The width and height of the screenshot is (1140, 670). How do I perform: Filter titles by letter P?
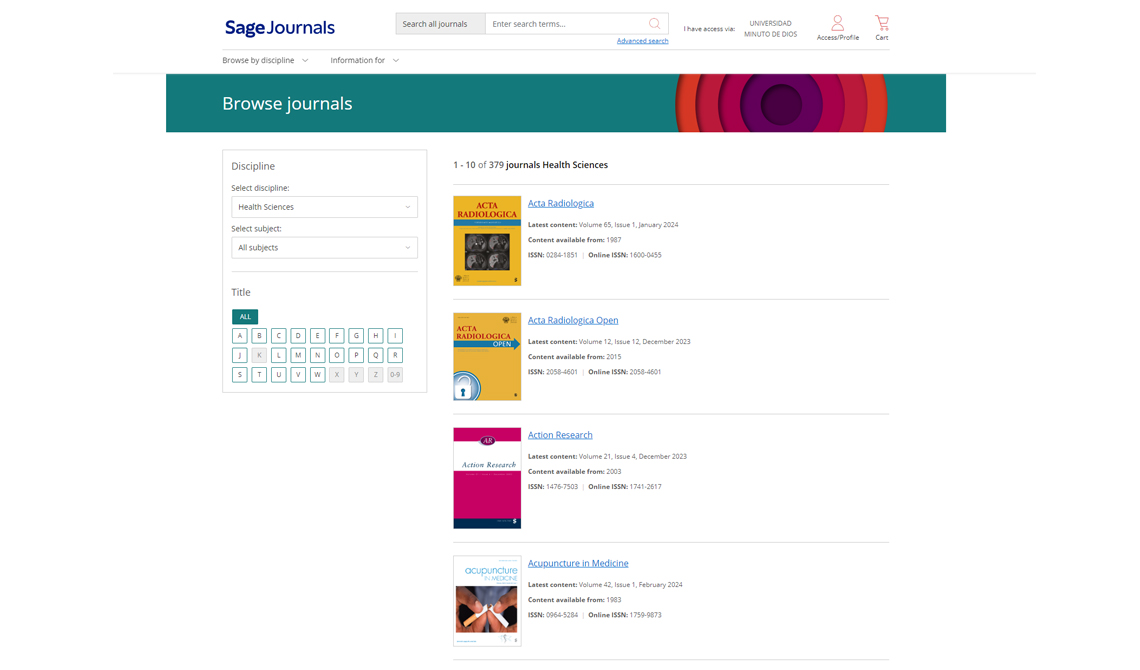click(x=356, y=355)
